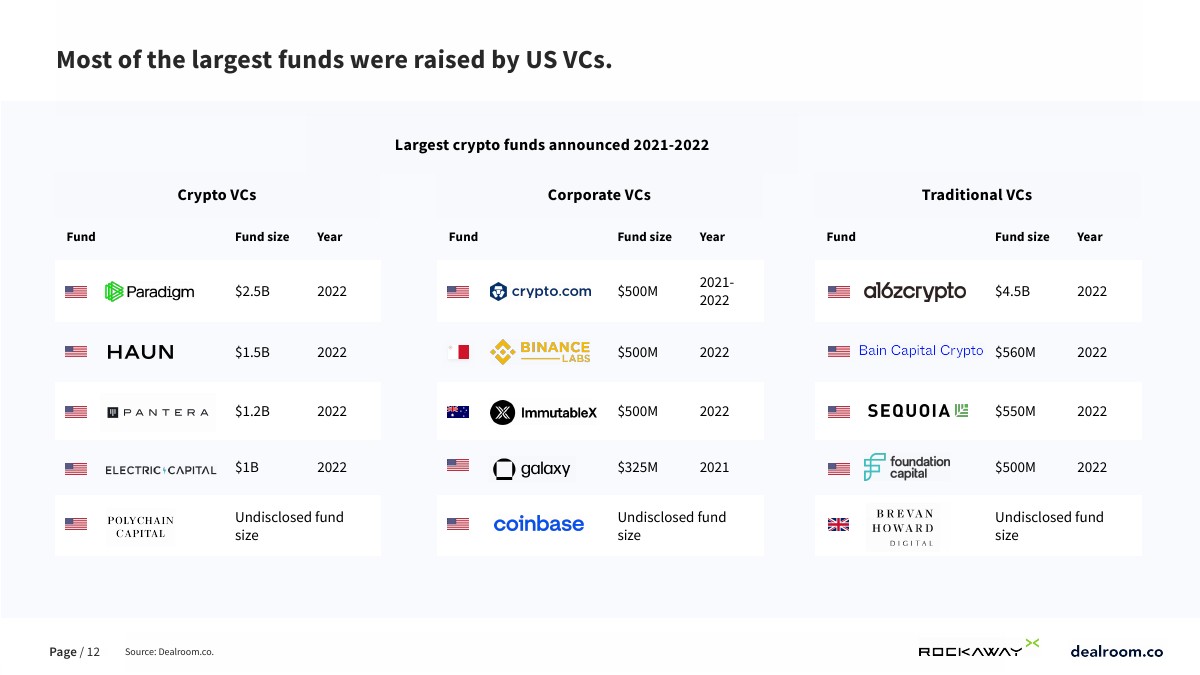Select the Sequoia logo

(x=918, y=411)
